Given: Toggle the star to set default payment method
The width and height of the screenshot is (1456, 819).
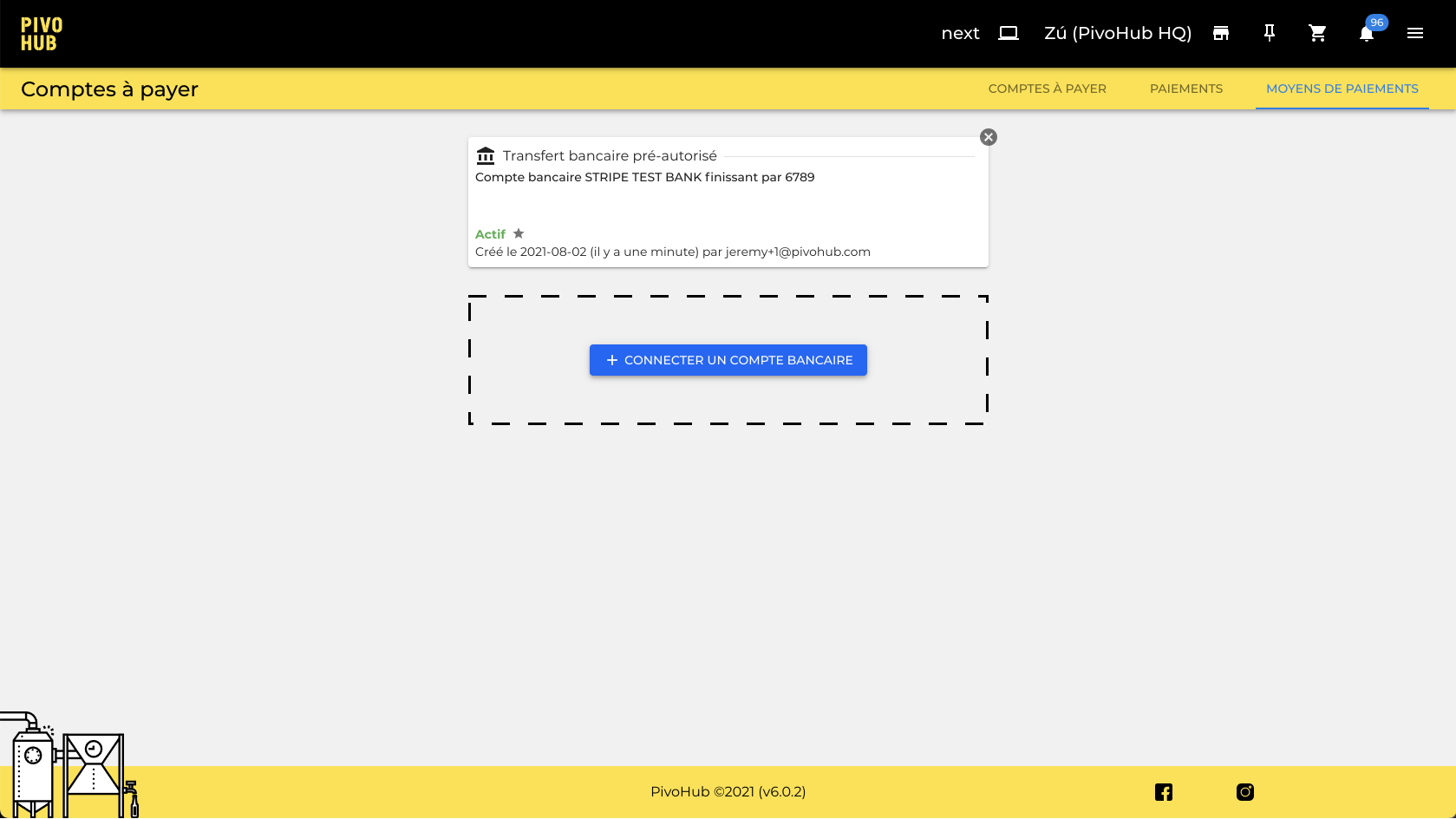Looking at the screenshot, I should click(519, 233).
